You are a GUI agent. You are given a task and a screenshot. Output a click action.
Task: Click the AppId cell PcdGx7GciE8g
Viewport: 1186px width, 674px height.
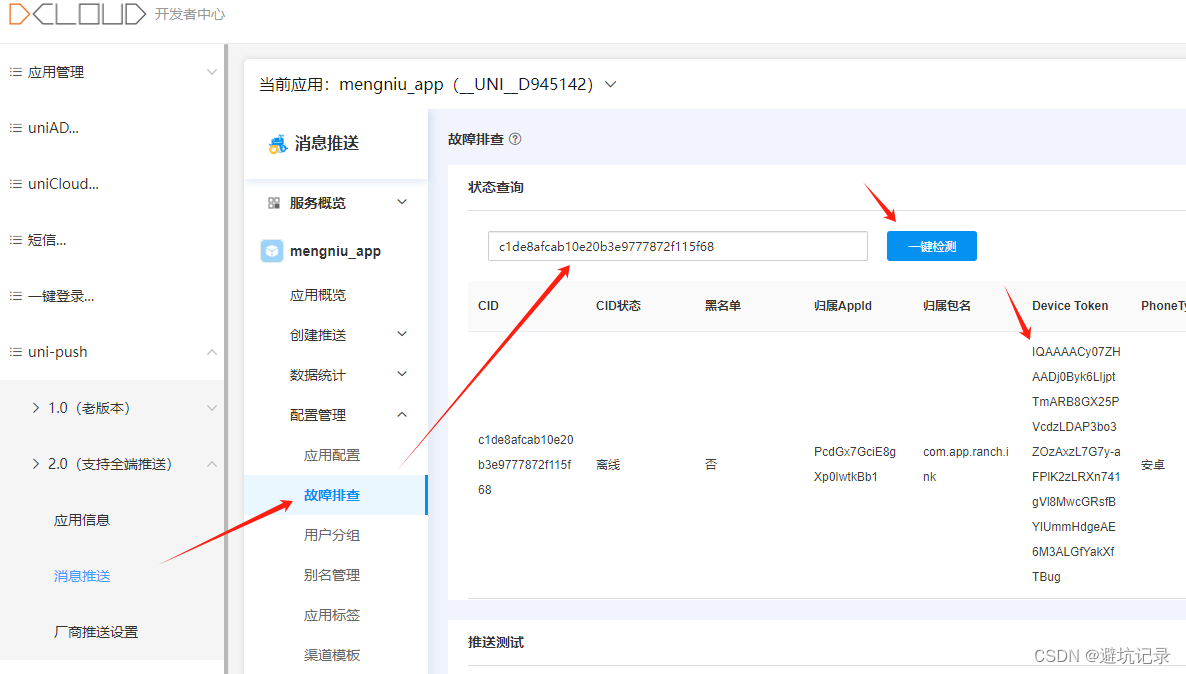[x=855, y=464]
